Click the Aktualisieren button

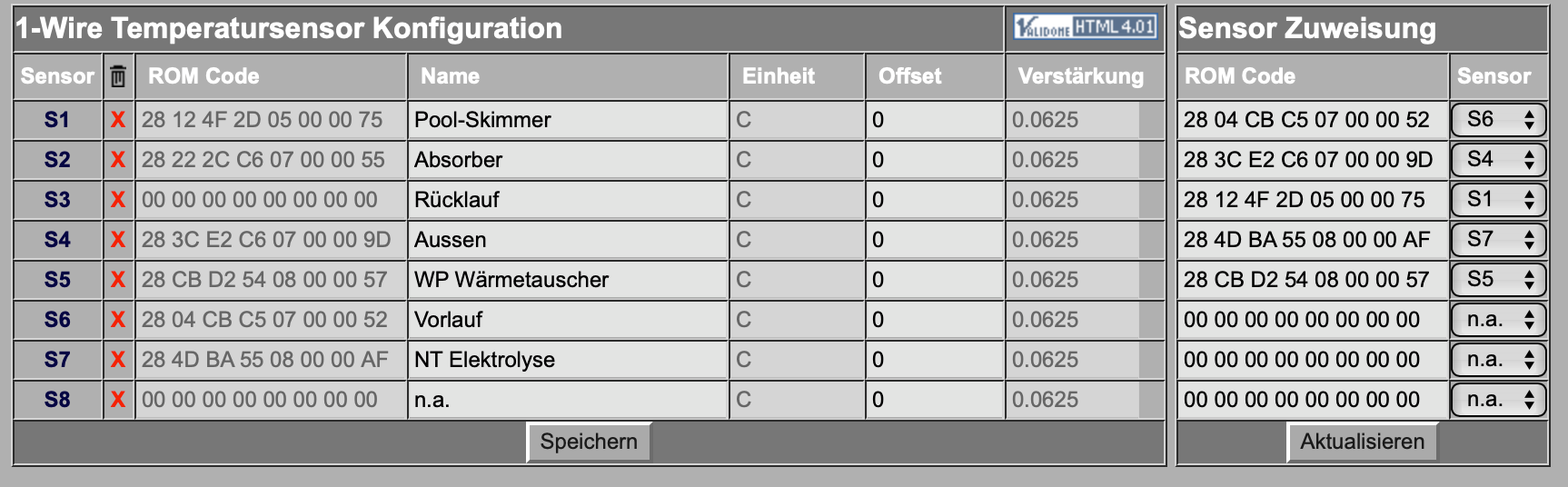click(1362, 442)
